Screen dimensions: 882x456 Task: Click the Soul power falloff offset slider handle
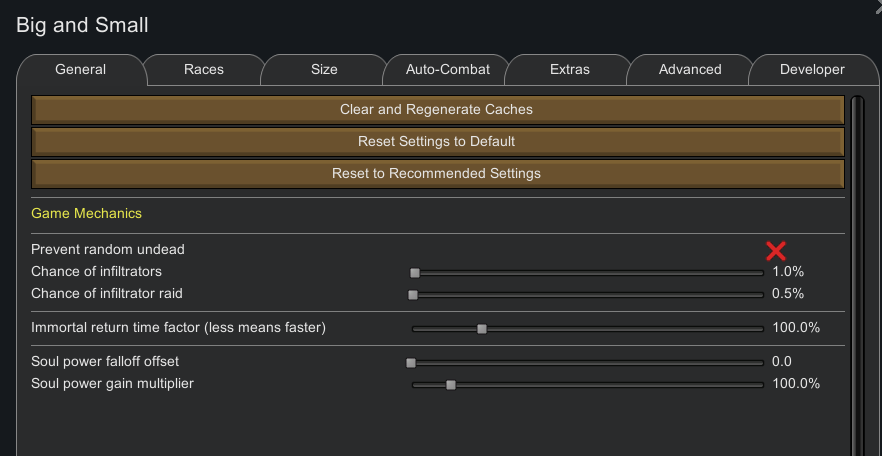tap(411, 362)
